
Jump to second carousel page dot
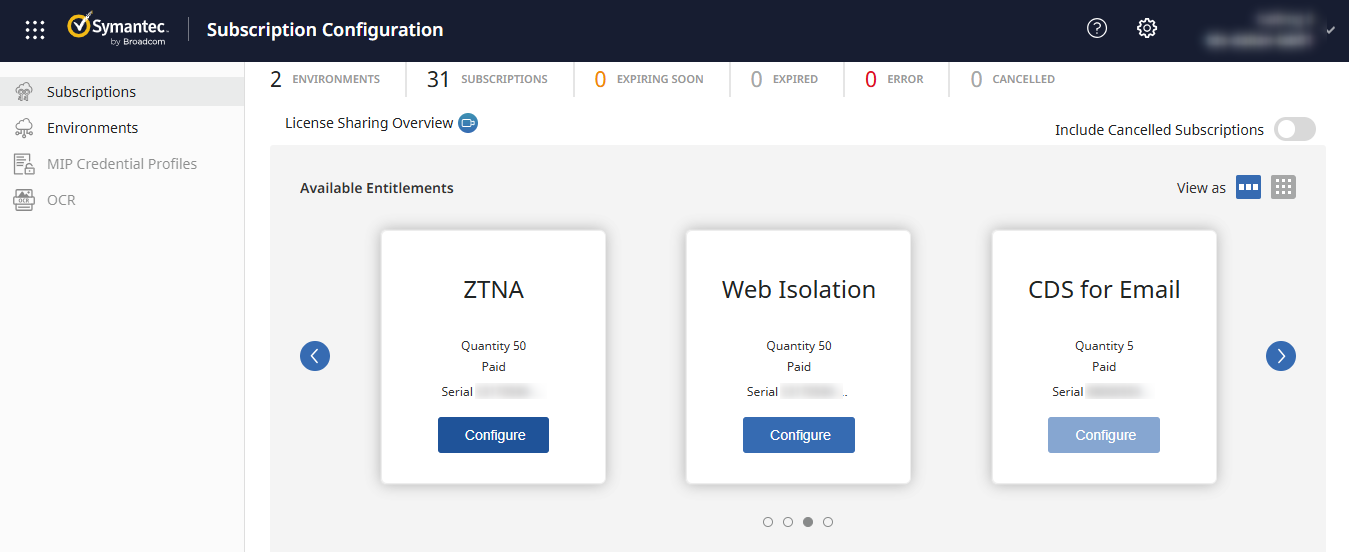pos(788,522)
